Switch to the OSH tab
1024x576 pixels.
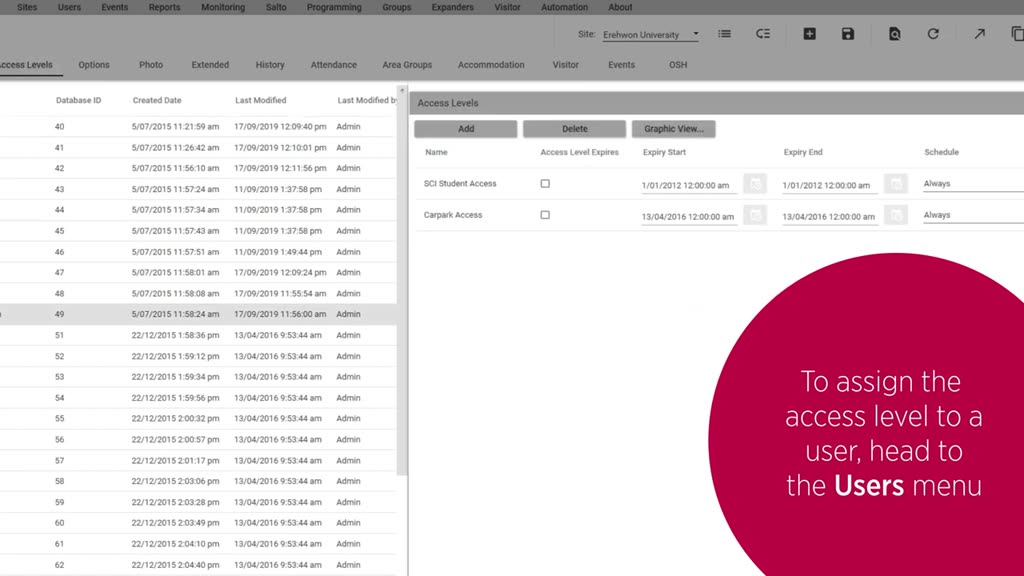coord(678,65)
